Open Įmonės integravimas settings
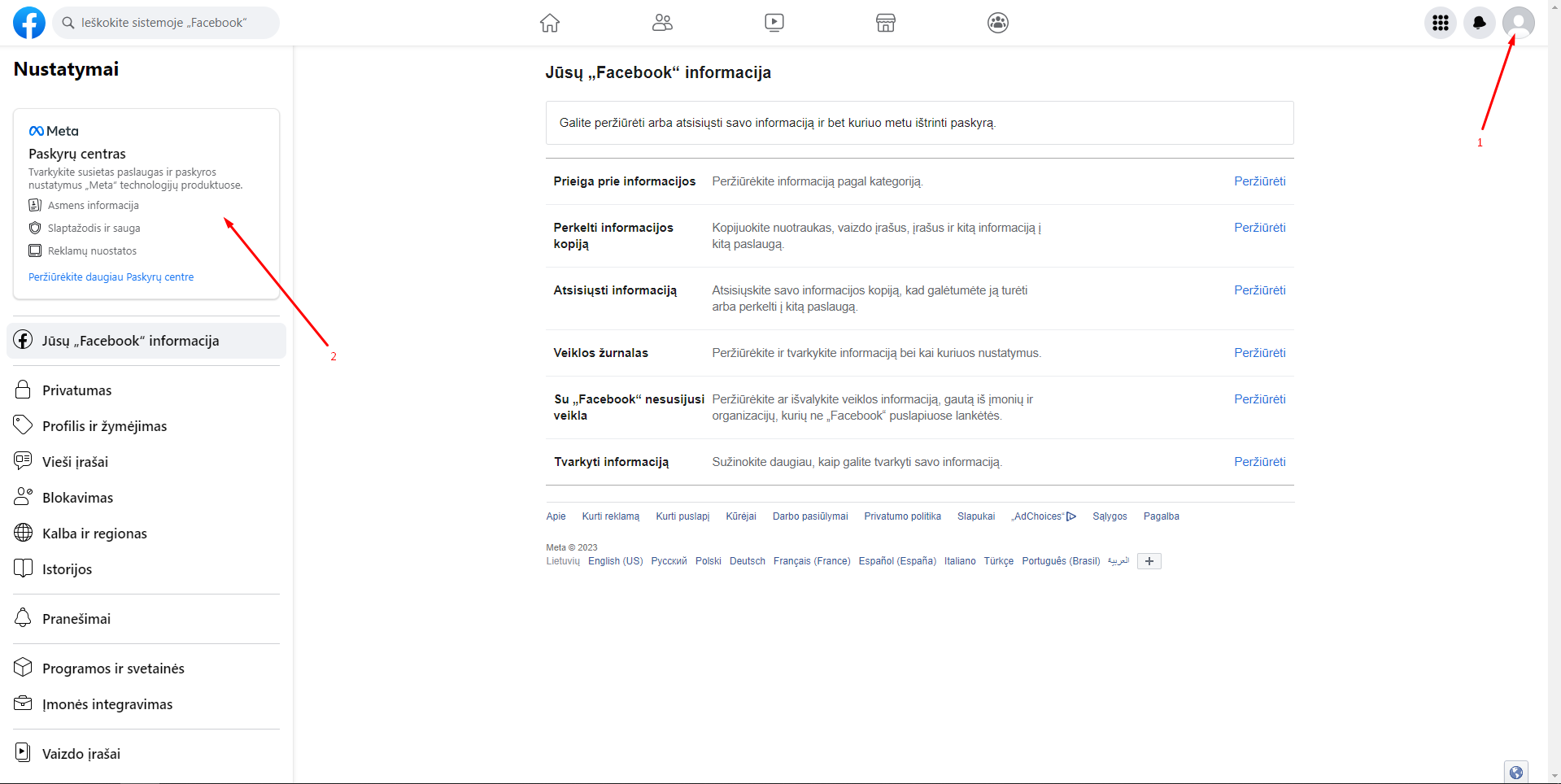The width and height of the screenshot is (1561, 784). point(146,704)
